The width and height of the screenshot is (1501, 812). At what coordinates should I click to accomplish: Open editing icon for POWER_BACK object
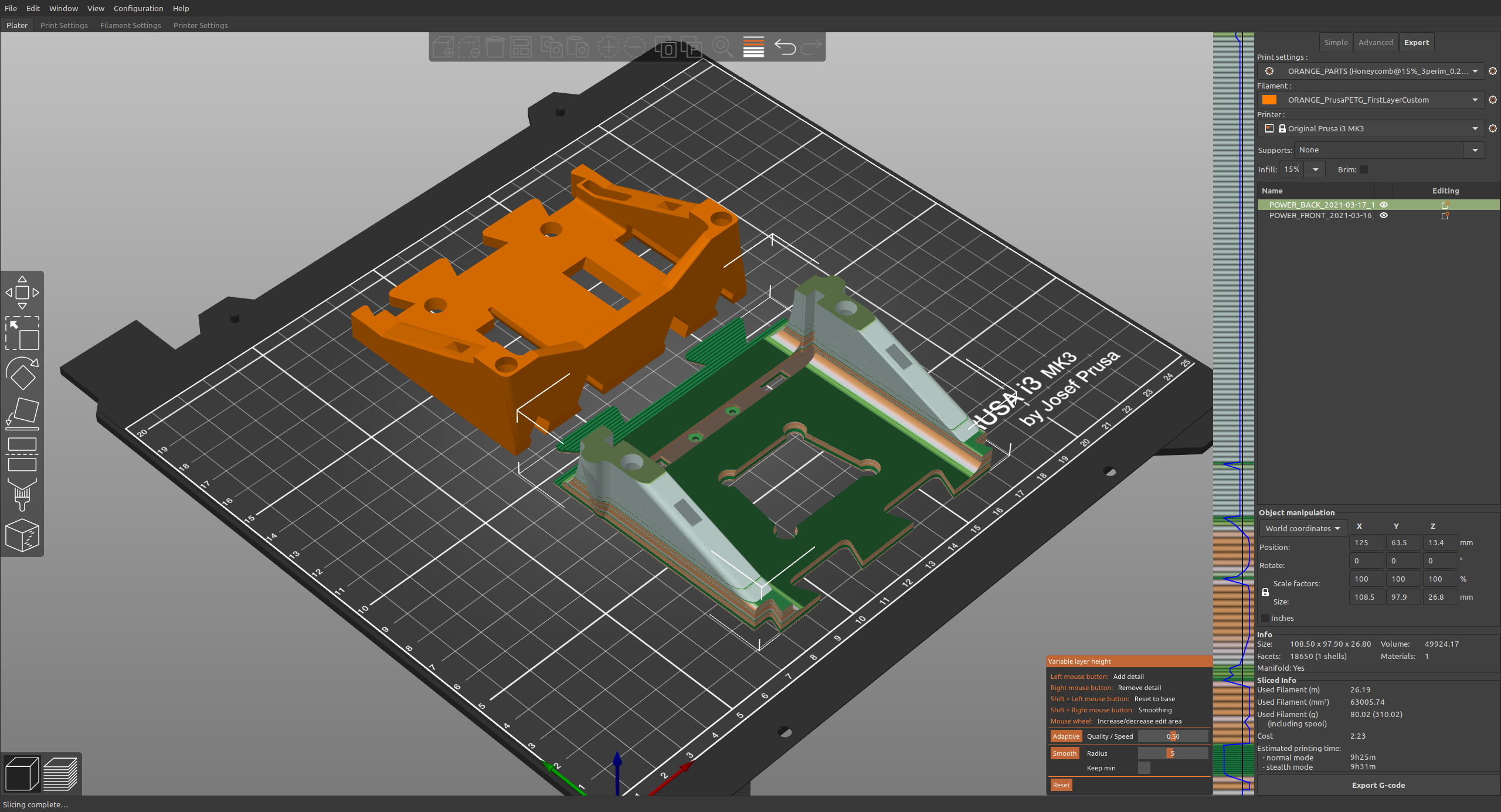[1445, 205]
